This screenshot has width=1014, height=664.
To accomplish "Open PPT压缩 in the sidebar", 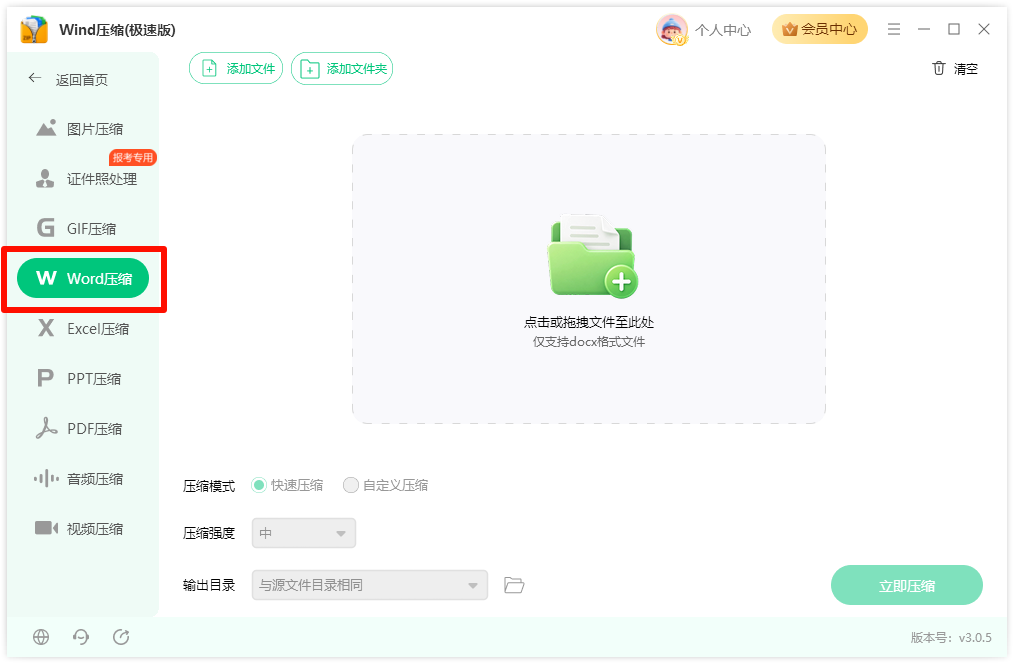I will [83, 378].
